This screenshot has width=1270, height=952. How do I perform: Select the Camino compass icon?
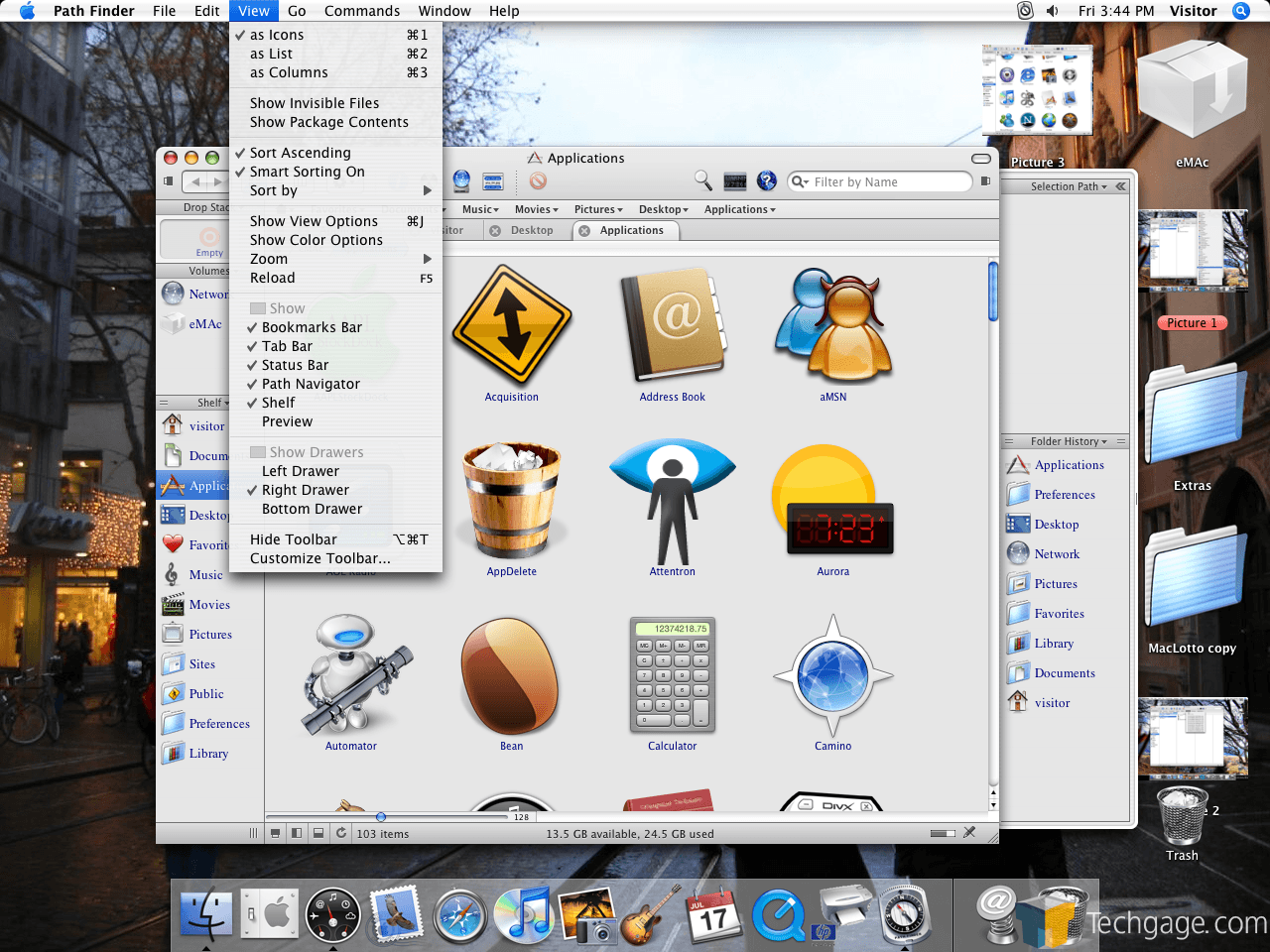(833, 675)
